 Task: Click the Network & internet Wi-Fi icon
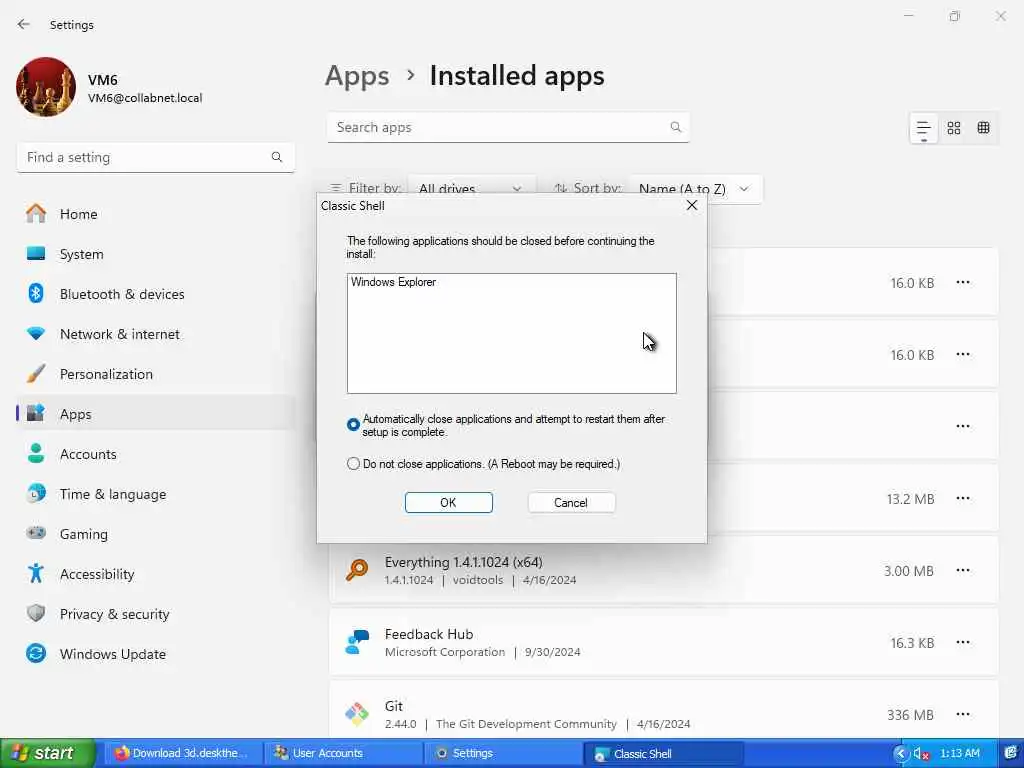tap(36, 334)
